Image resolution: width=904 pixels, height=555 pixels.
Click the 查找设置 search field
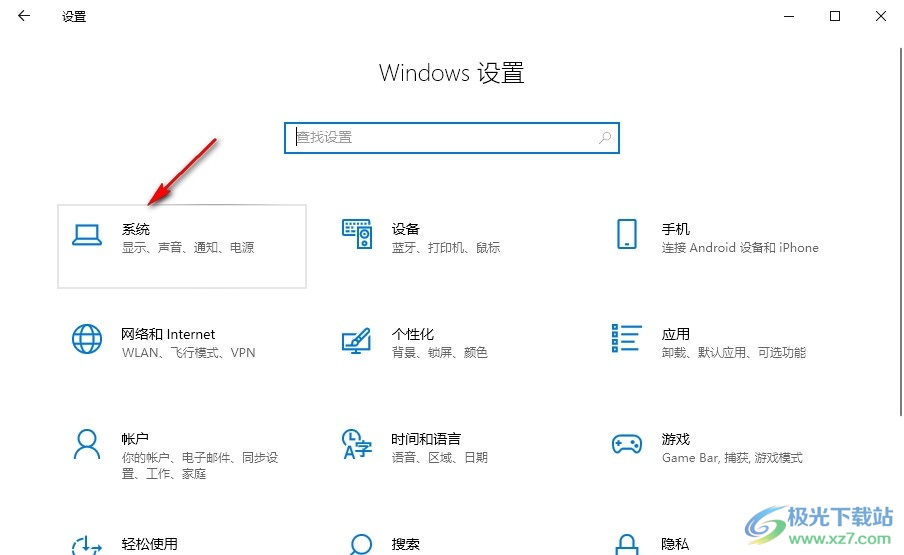[451, 138]
